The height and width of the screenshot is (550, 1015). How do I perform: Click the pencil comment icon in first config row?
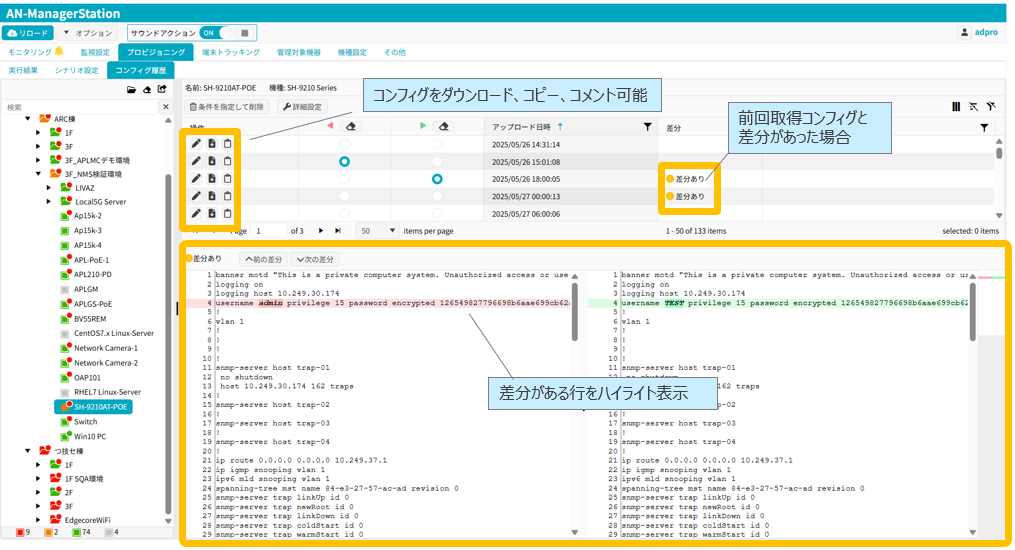pos(197,145)
